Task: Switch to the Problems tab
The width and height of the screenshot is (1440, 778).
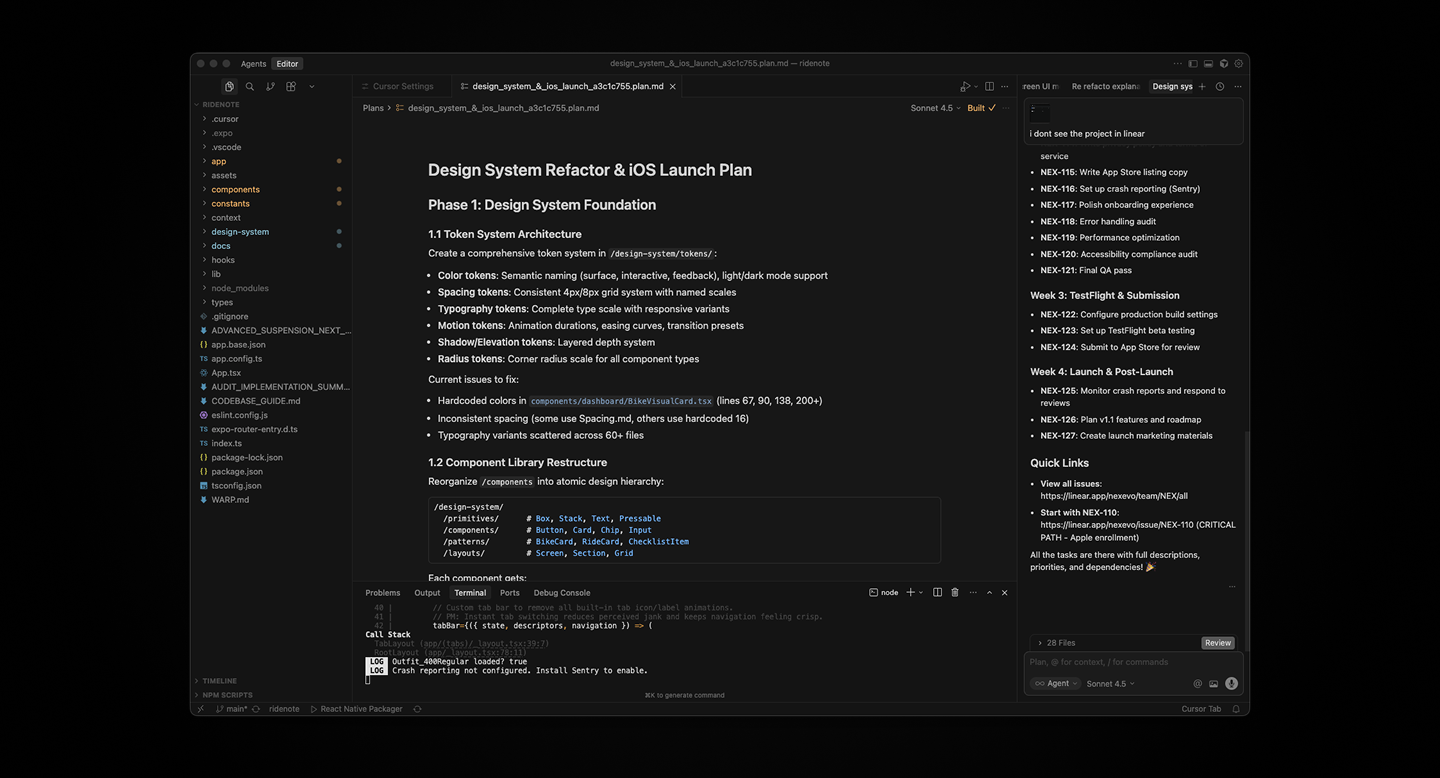Action: pyautogui.click(x=382, y=592)
